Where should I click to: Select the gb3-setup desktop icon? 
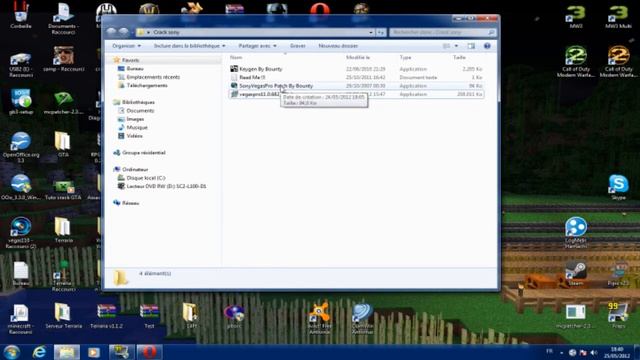pos(21,102)
